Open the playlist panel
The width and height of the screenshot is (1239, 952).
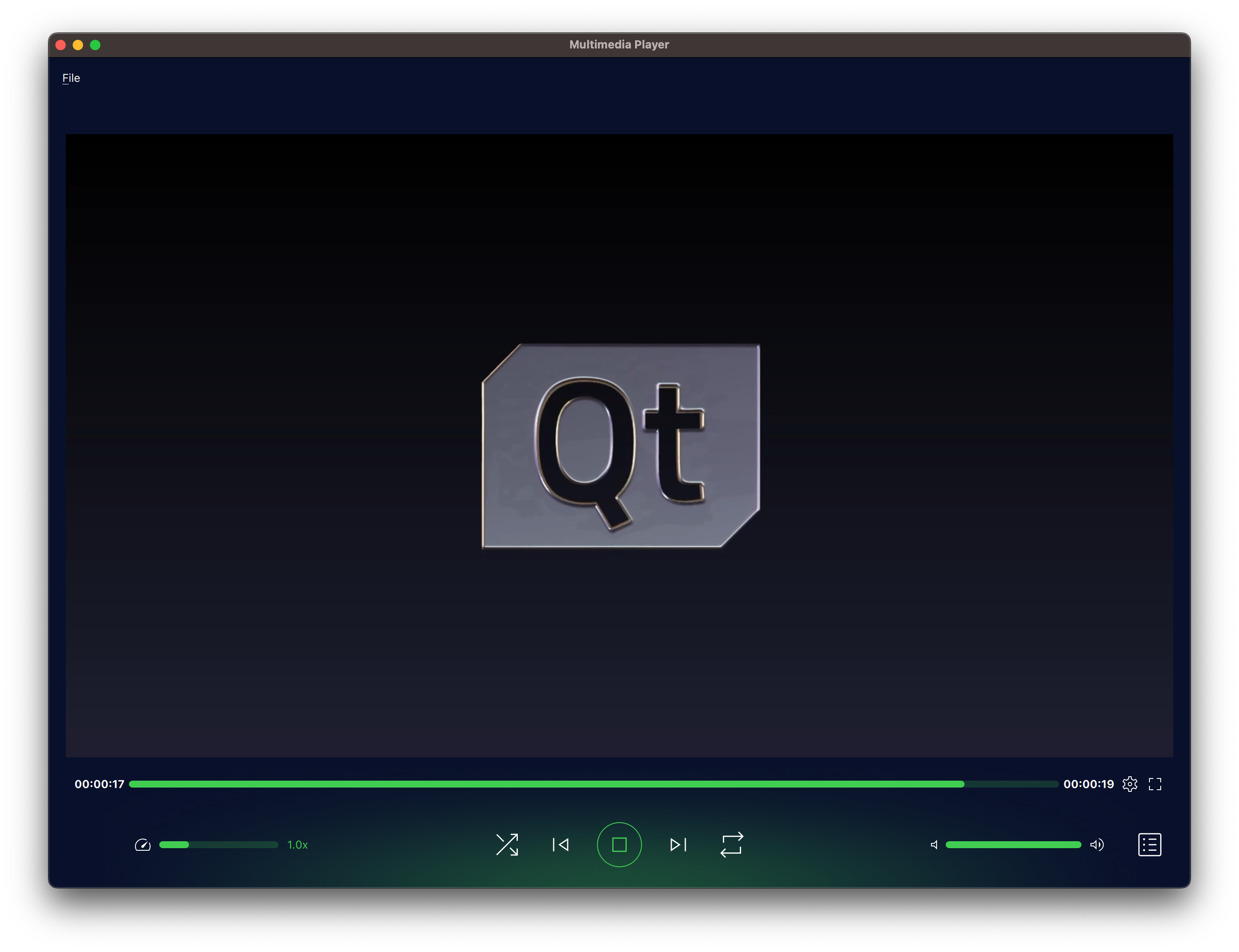pyautogui.click(x=1149, y=844)
